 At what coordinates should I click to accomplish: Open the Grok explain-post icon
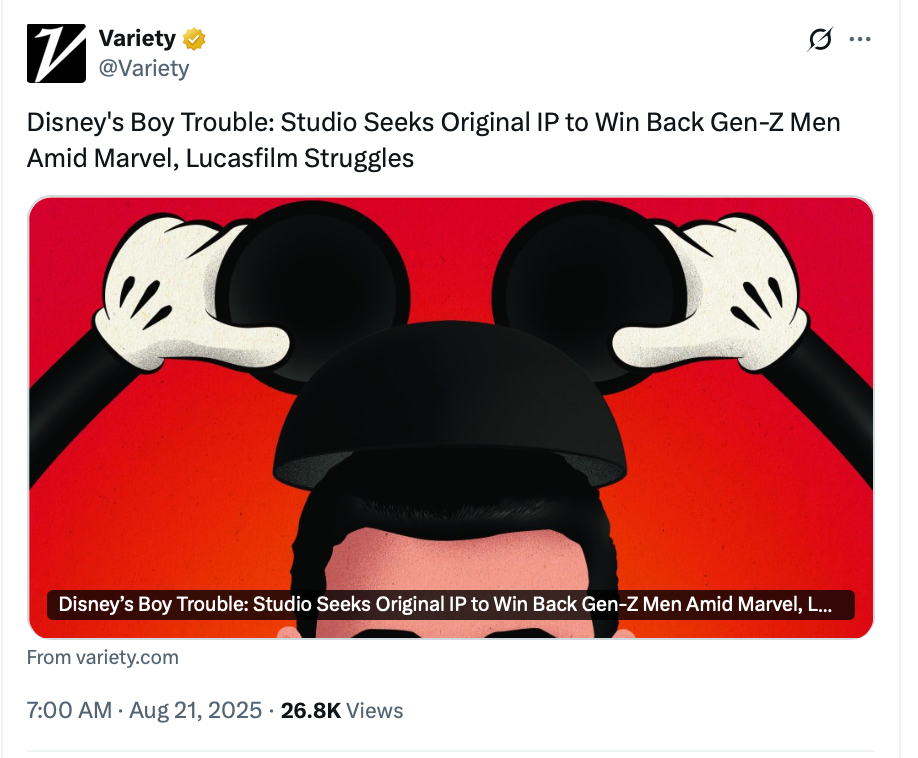click(x=820, y=39)
